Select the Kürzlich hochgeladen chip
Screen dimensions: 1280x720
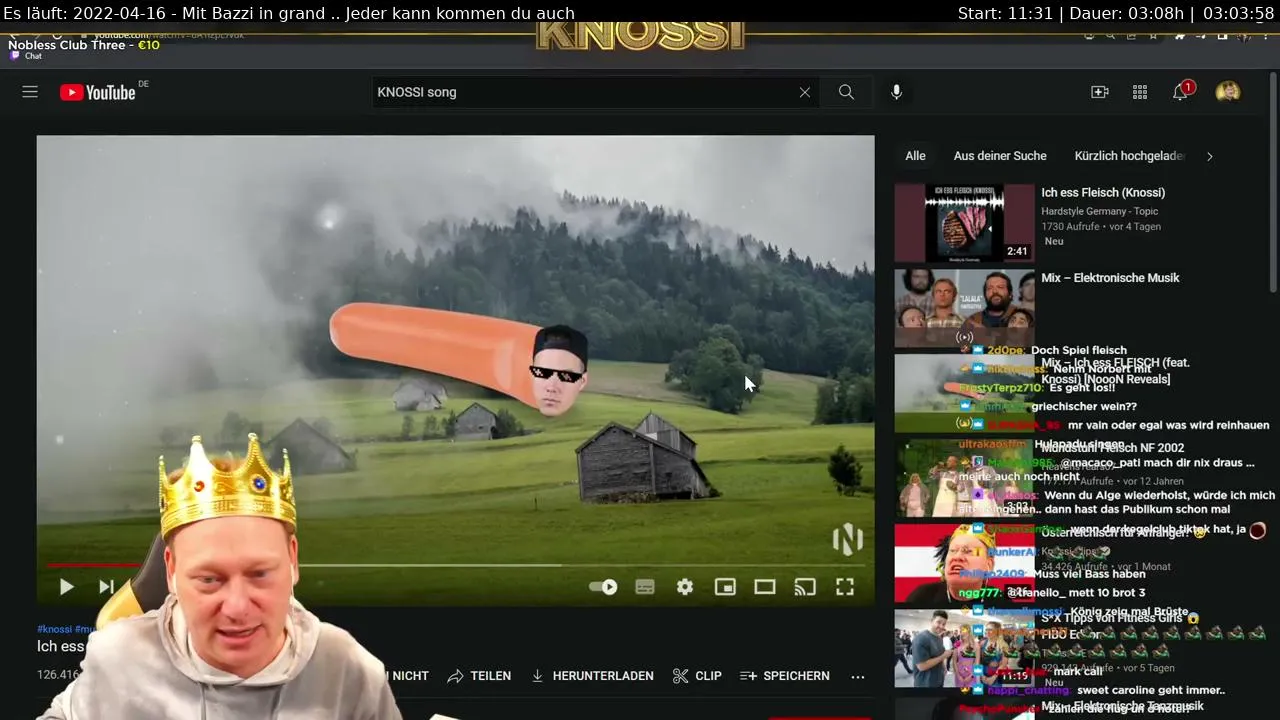point(1130,156)
